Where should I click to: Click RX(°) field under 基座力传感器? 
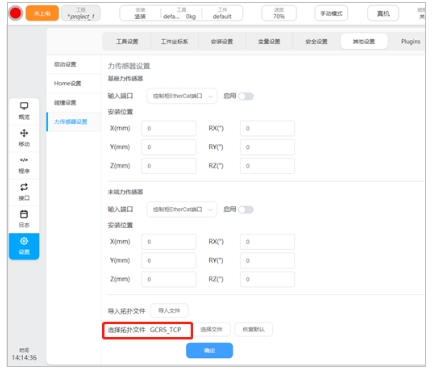pos(267,128)
